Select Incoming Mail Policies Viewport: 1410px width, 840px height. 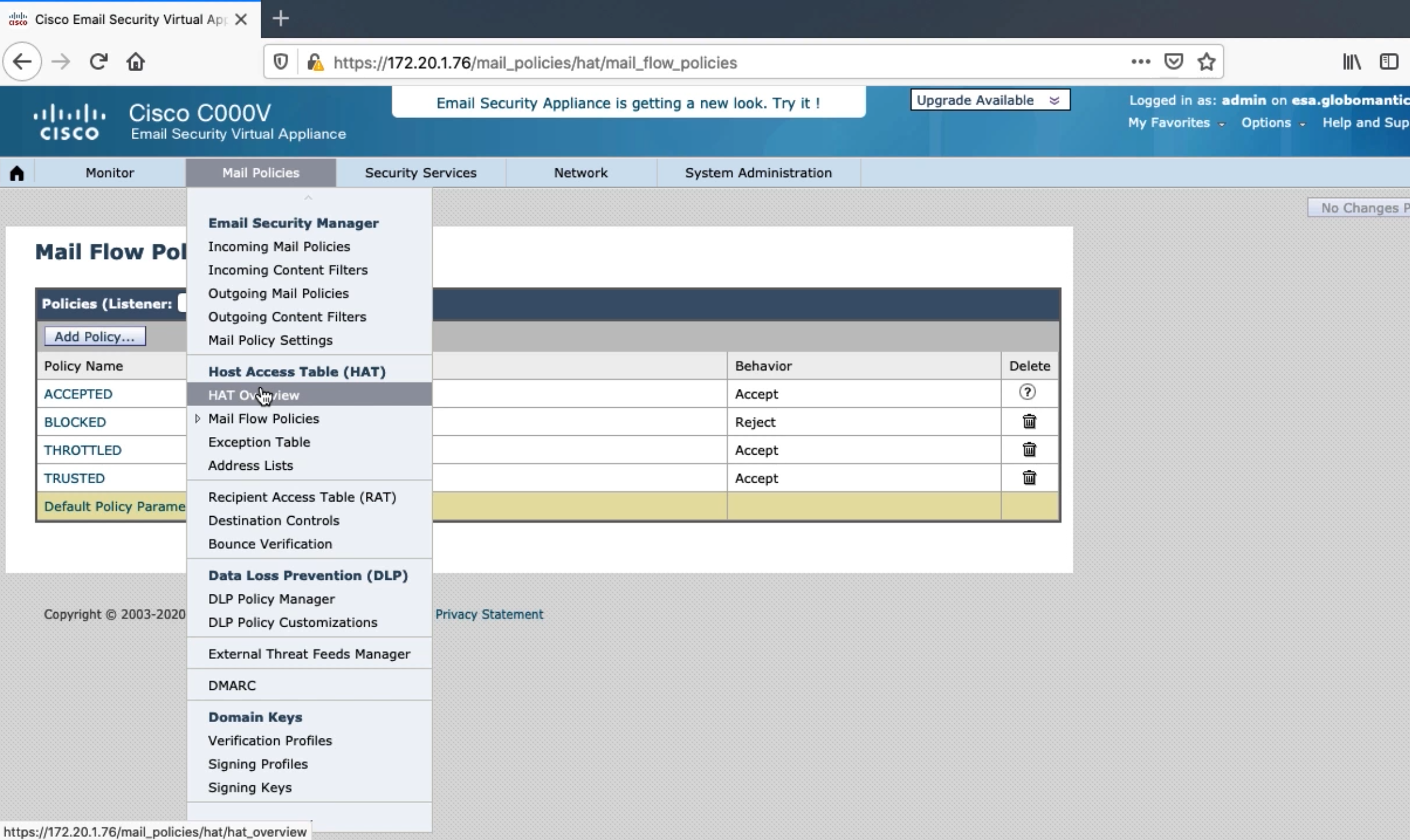[279, 247]
